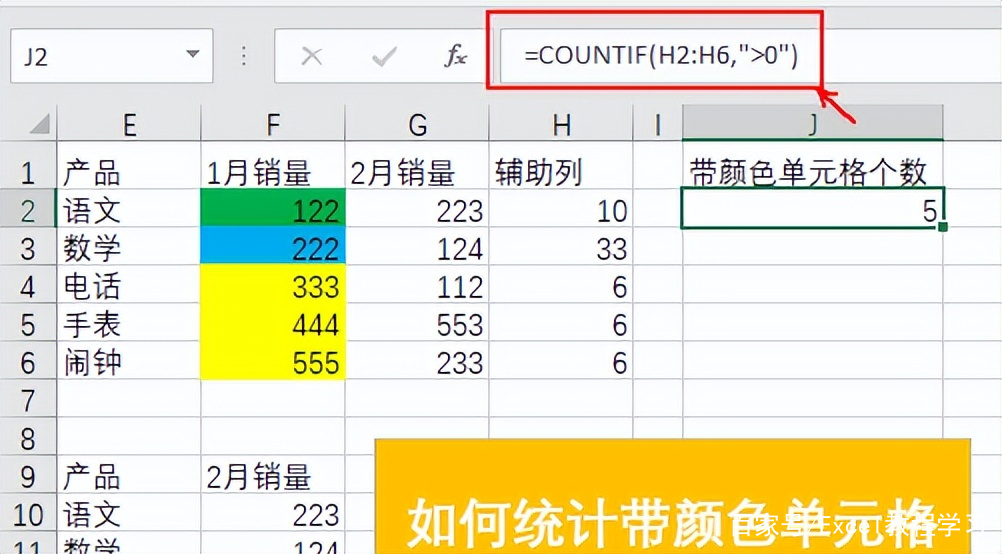The image size is (1002, 554).
Task: Click helper column cell with value 10
Action: point(561,208)
